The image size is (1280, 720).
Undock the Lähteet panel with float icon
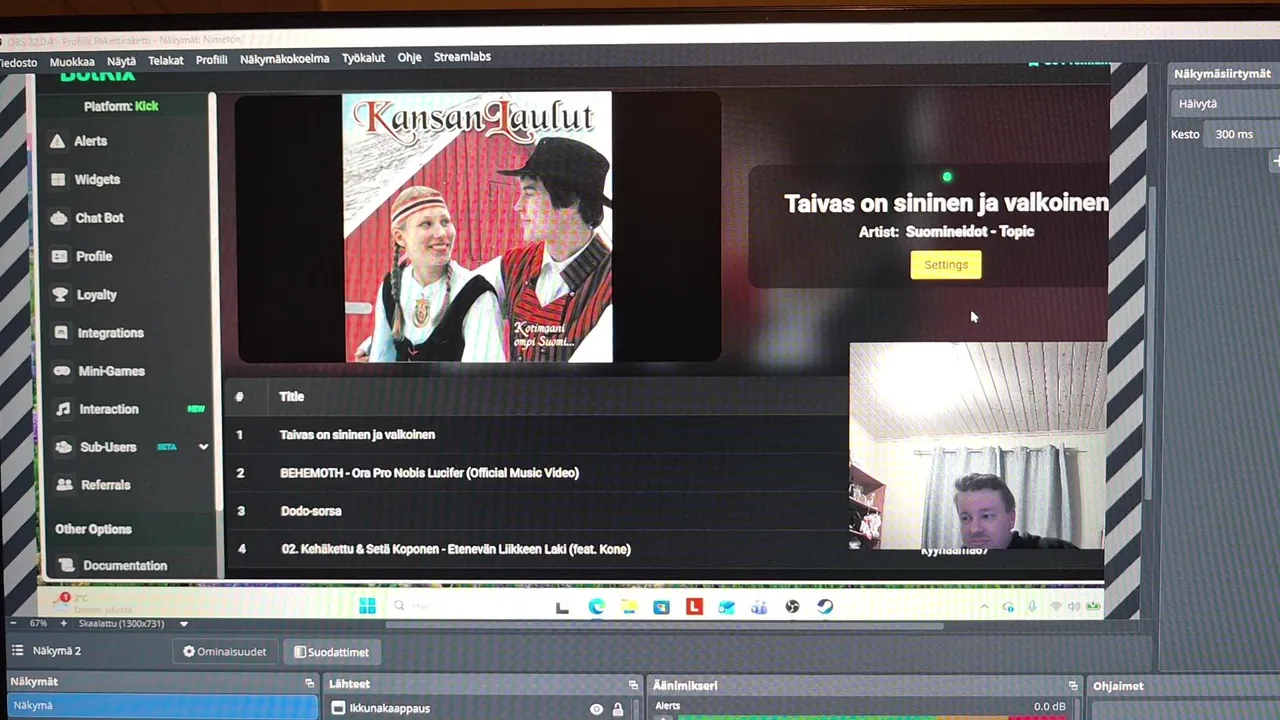tap(633, 685)
